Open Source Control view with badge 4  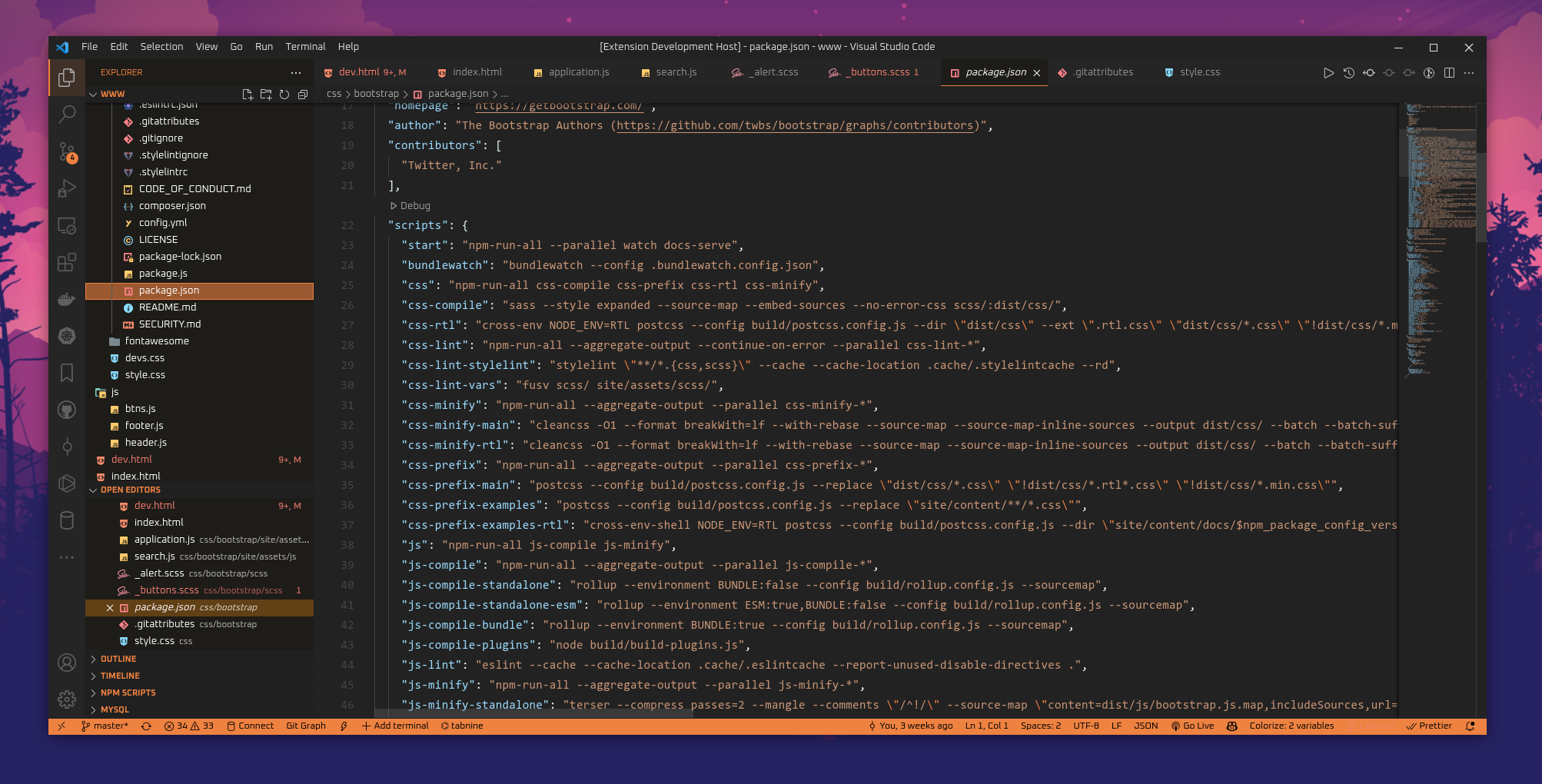[67, 151]
